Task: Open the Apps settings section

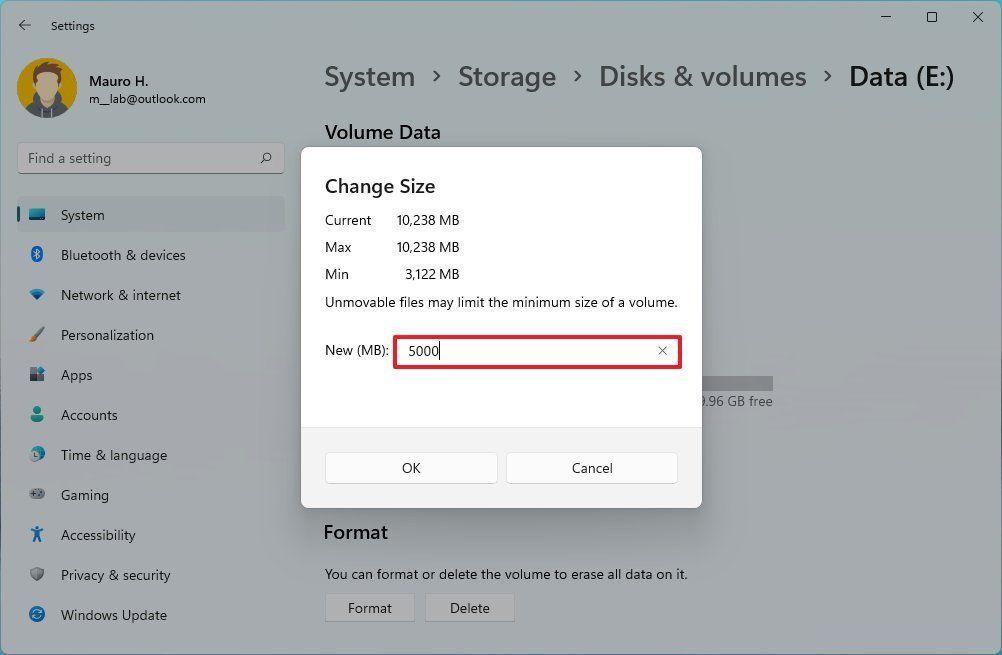Action: [x=76, y=375]
